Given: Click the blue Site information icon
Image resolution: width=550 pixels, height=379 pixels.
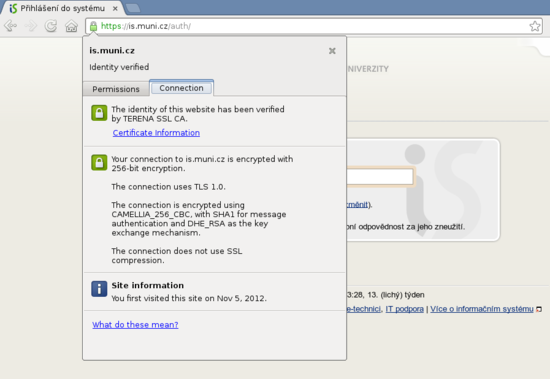Looking at the screenshot, I should click(99, 289).
